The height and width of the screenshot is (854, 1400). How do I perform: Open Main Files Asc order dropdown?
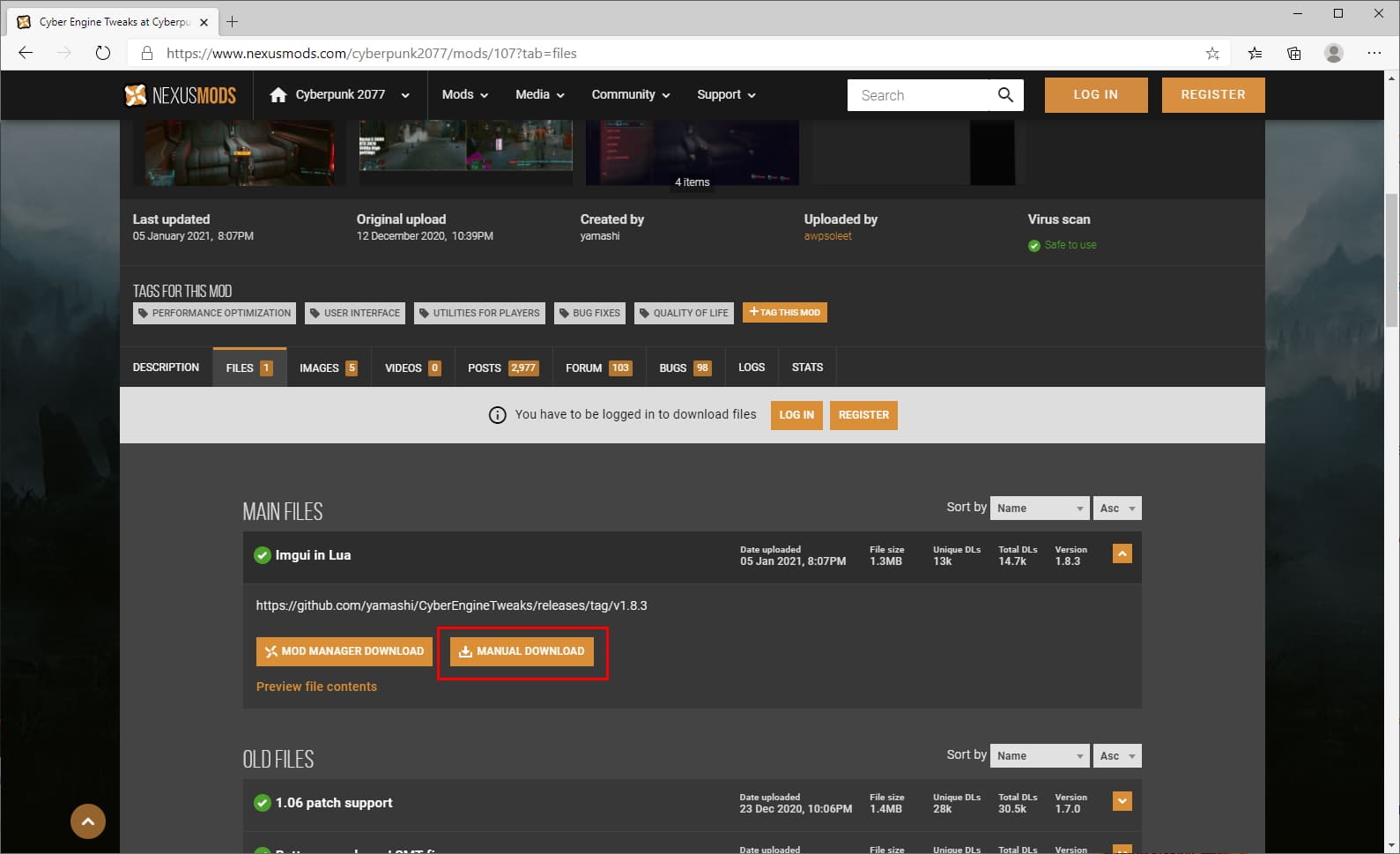(1117, 509)
